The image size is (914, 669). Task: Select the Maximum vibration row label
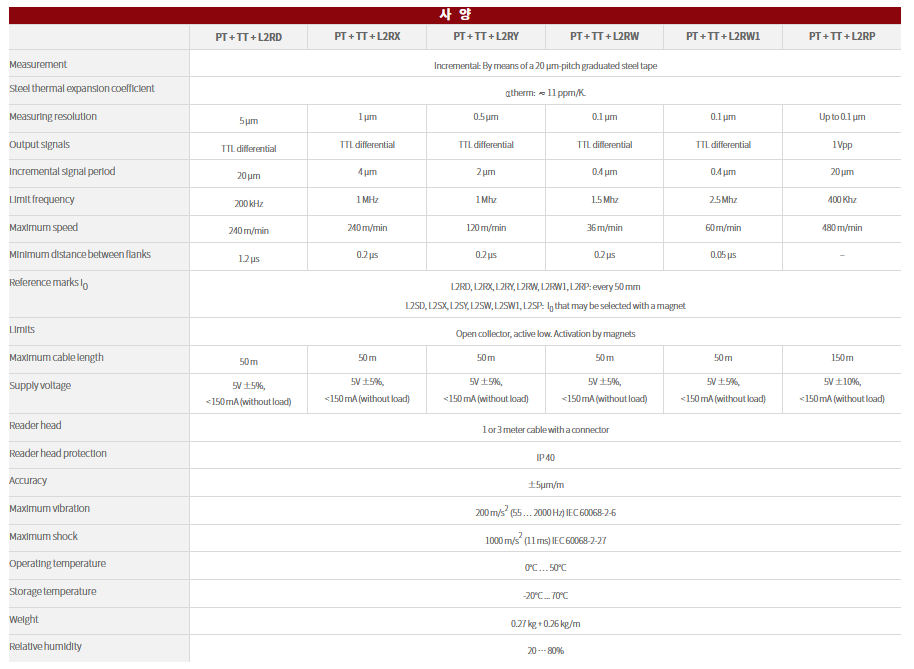[x=50, y=509]
